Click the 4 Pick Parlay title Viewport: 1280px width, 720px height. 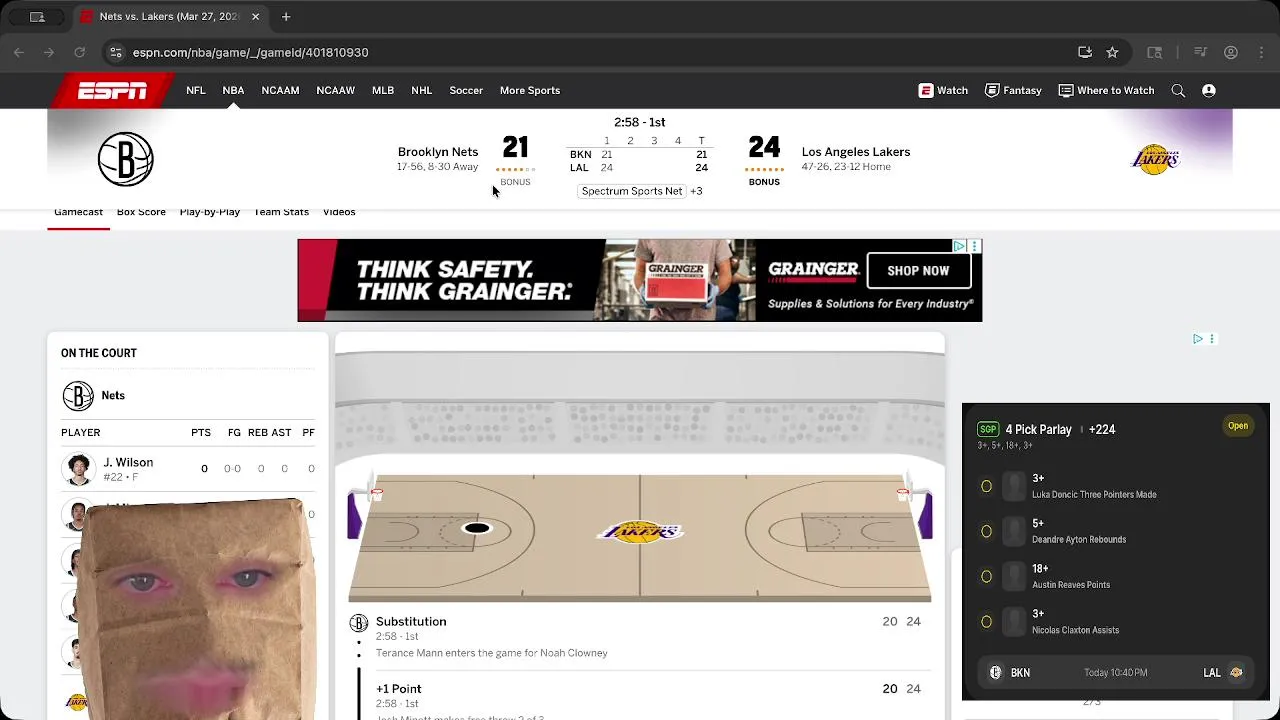click(1038, 430)
